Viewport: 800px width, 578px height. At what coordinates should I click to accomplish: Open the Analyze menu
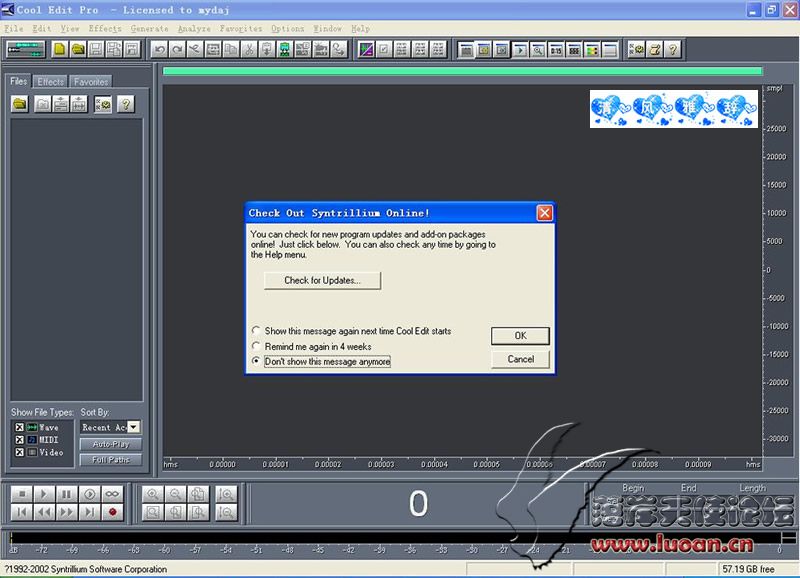pyautogui.click(x=194, y=29)
